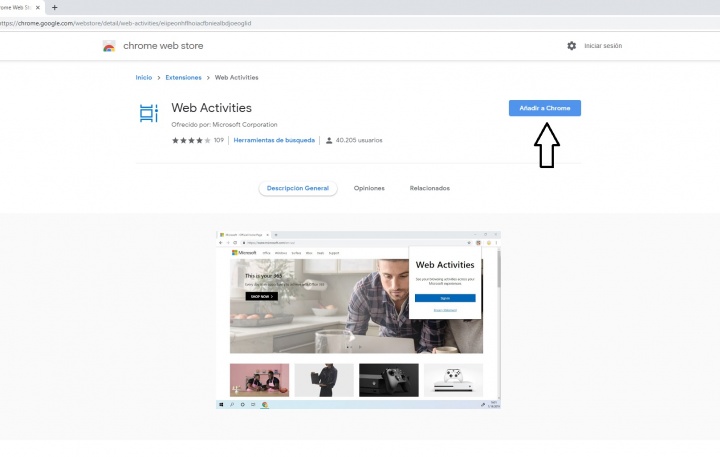Viewport: 720px width, 457px height.
Task: Click 'Ofrecido por: Microsoft Corporation' text
Action: (x=224, y=124)
